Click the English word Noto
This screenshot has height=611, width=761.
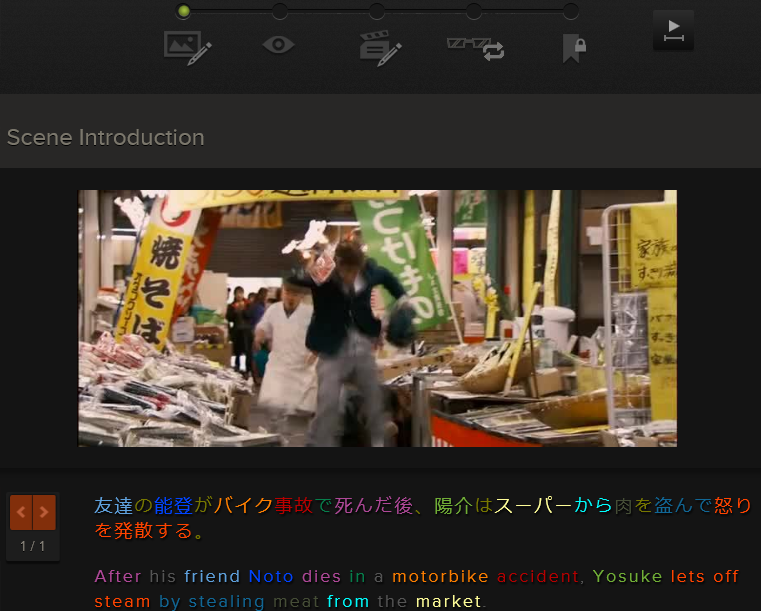tap(271, 577)
